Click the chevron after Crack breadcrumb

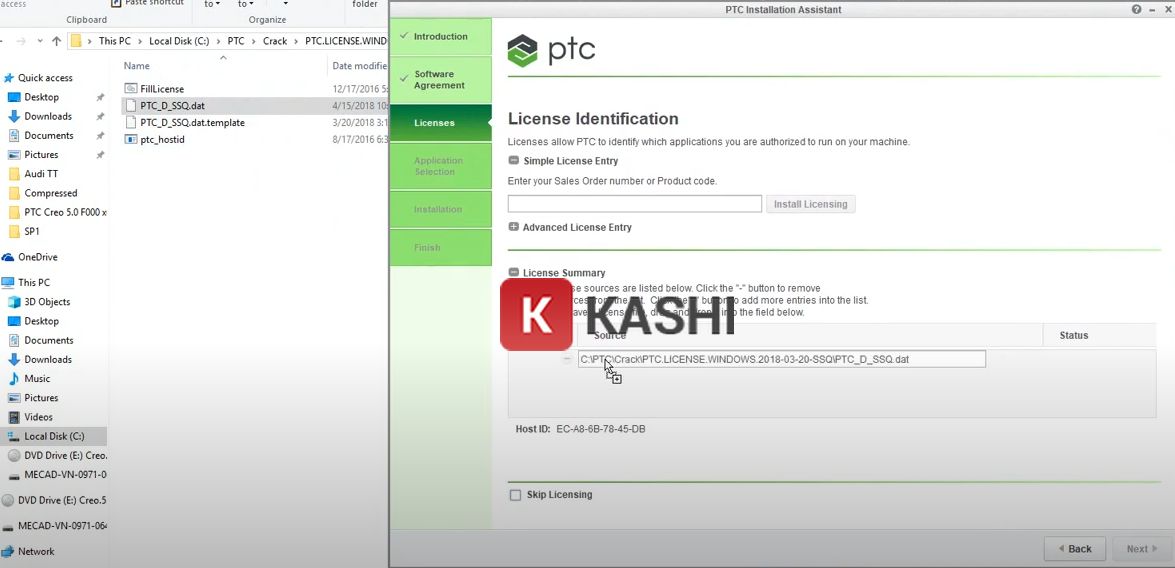tap(296, 41)
